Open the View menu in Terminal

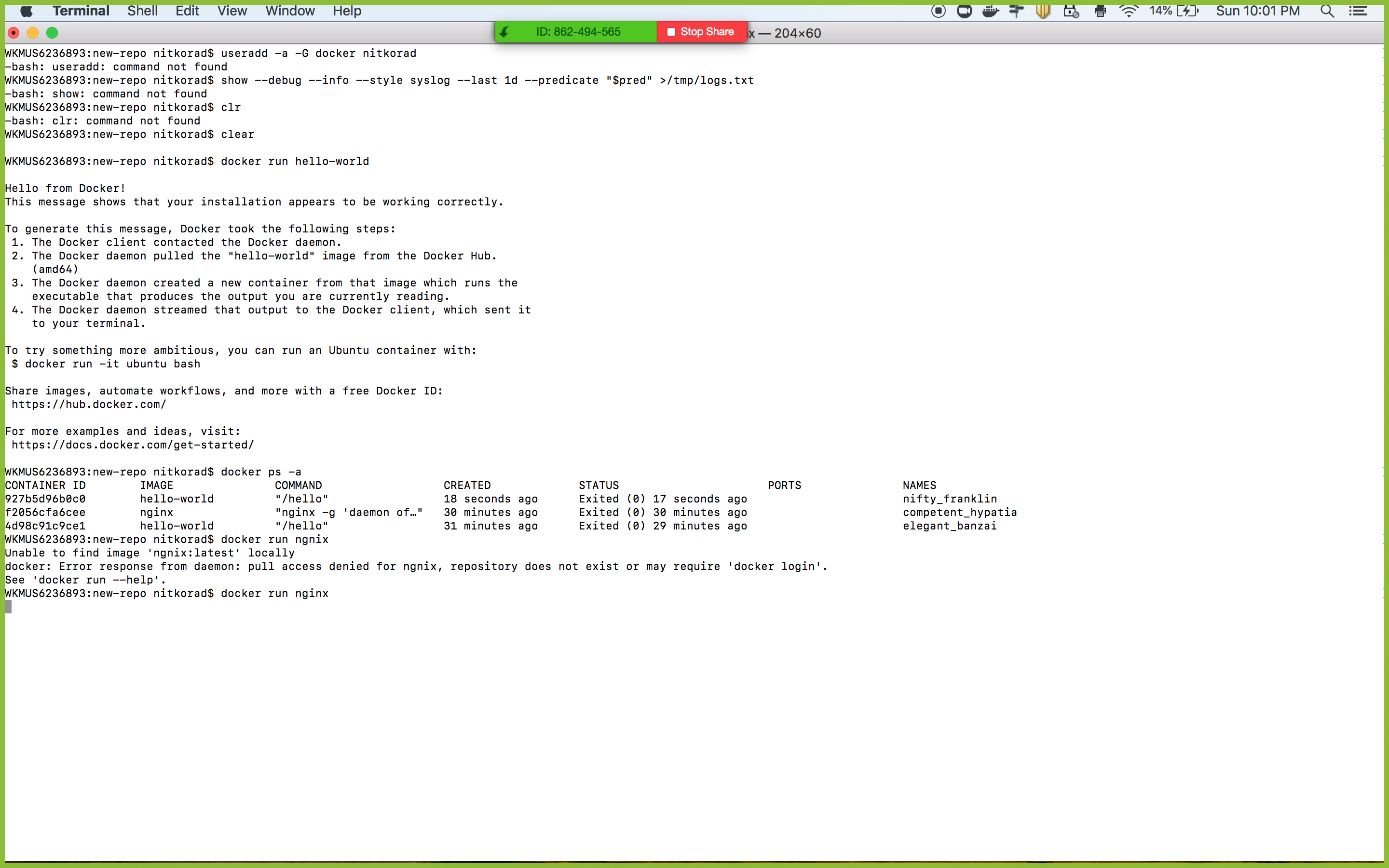pos(231,11)
